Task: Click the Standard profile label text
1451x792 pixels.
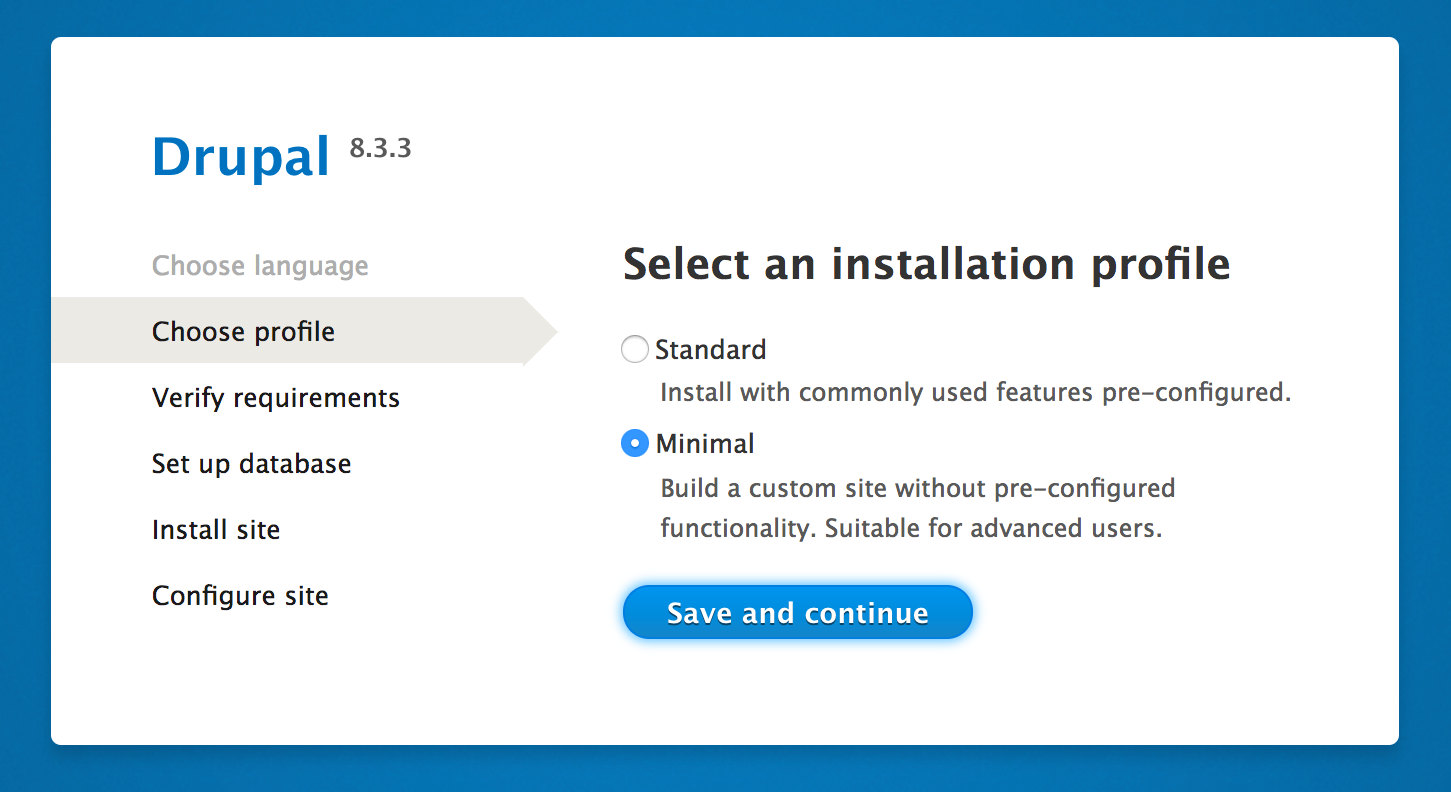Action: [x=711, y=350]
